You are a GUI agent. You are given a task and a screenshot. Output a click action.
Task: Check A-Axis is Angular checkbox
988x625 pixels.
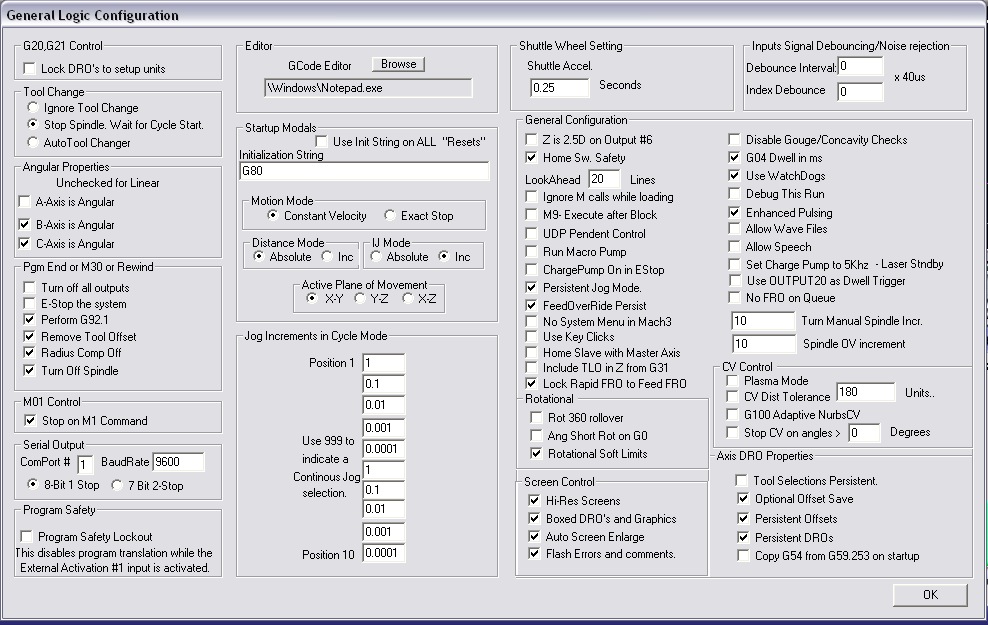tap(26, 202)
